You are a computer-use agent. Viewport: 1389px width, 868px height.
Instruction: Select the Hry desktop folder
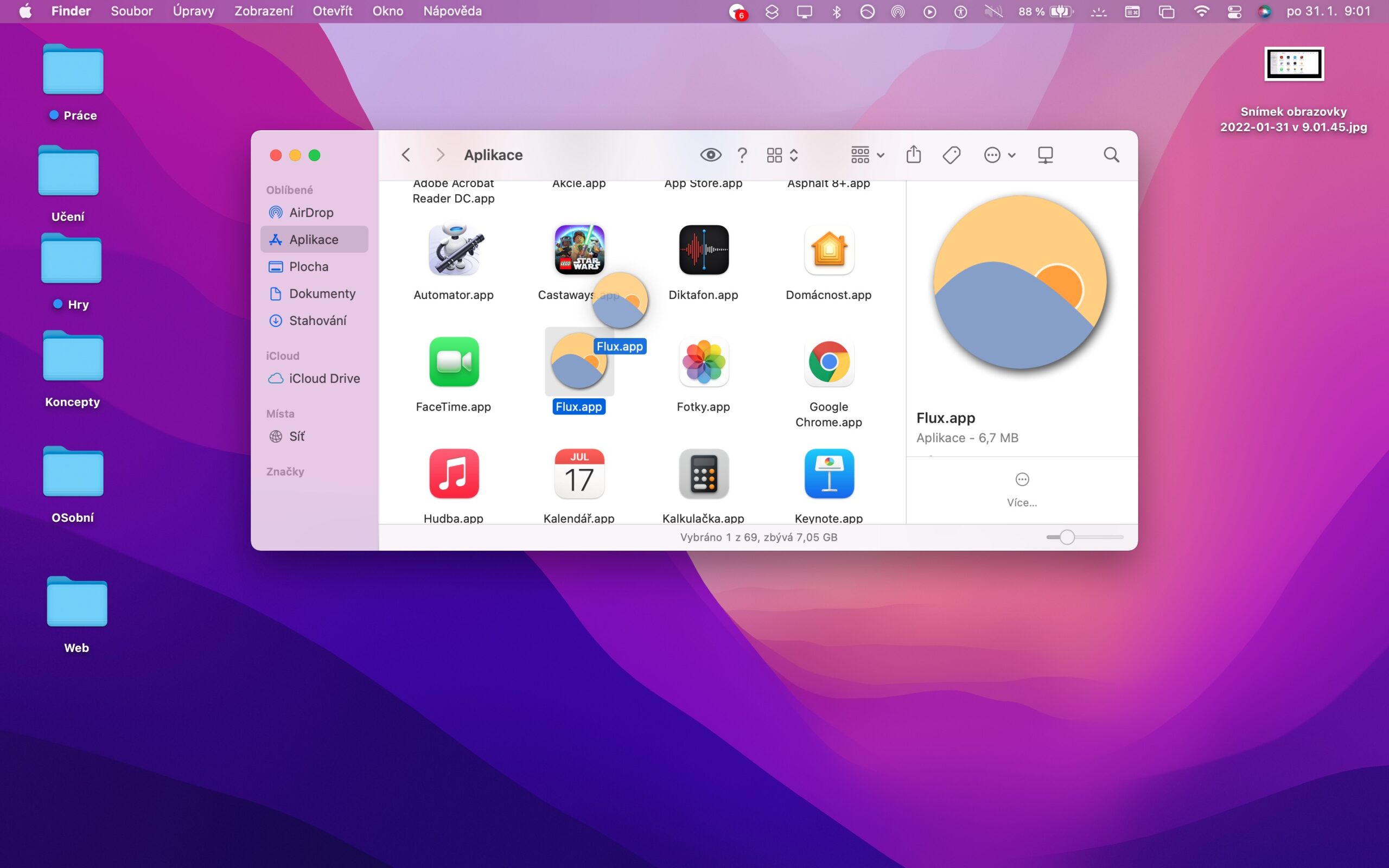pyautogui.click(x=71, y=258)
